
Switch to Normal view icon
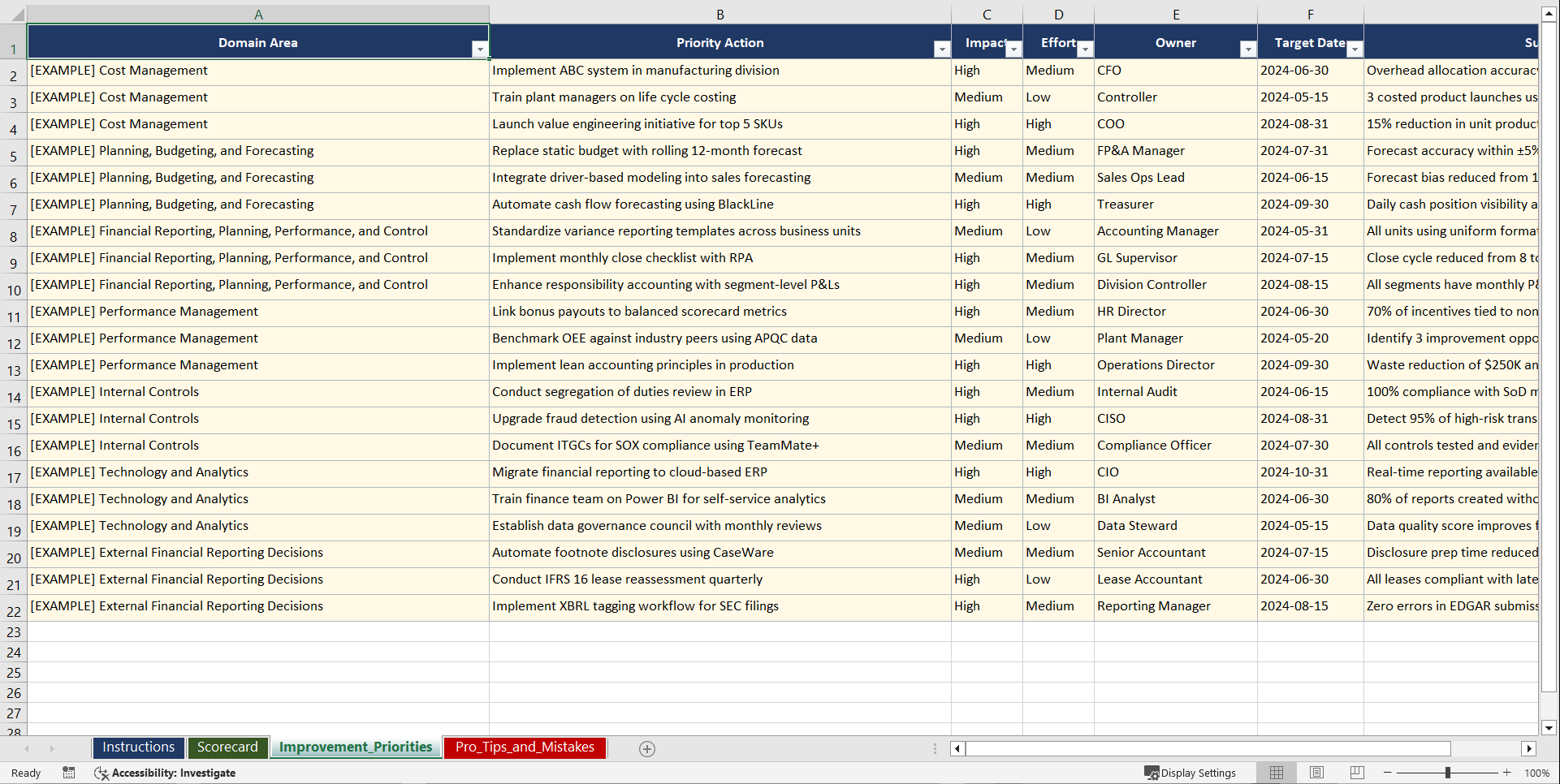point(1276,772)
